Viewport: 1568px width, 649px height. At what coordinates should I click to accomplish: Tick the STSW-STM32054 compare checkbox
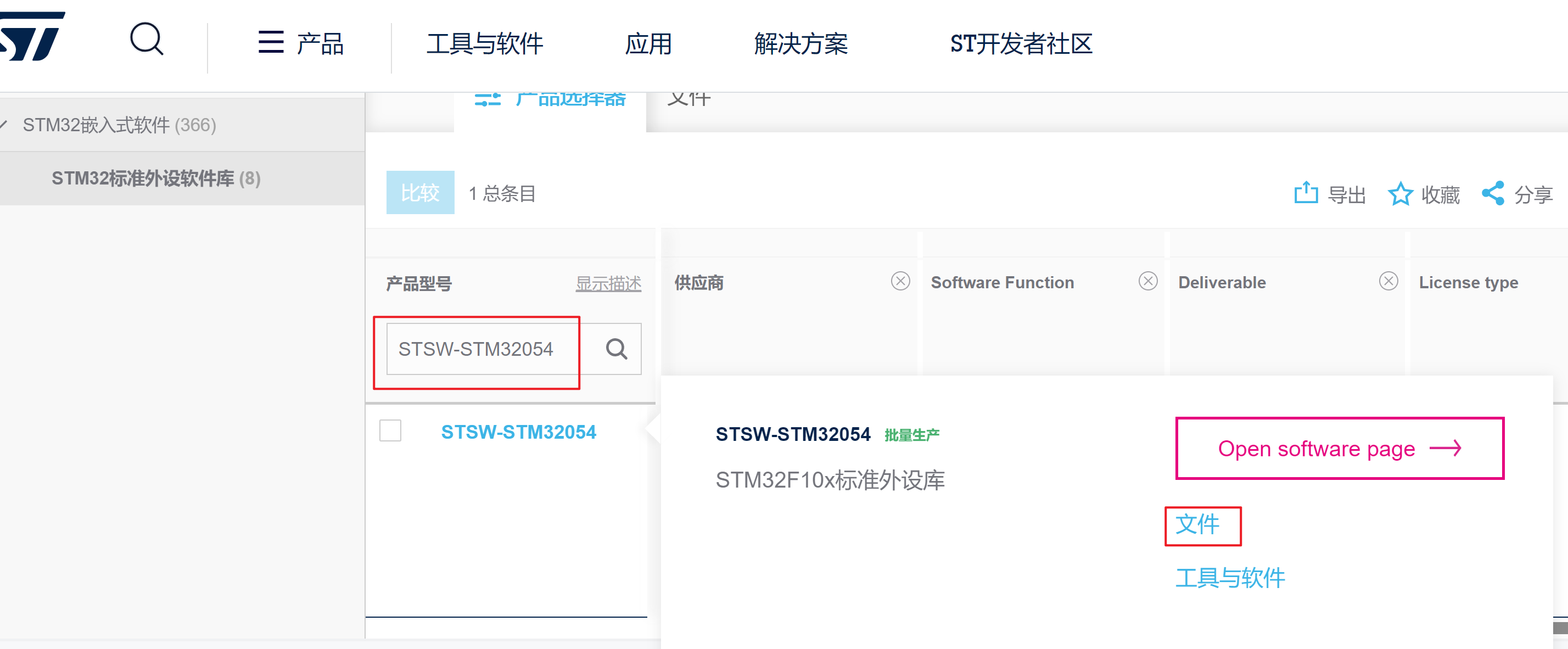coord(390,430)
